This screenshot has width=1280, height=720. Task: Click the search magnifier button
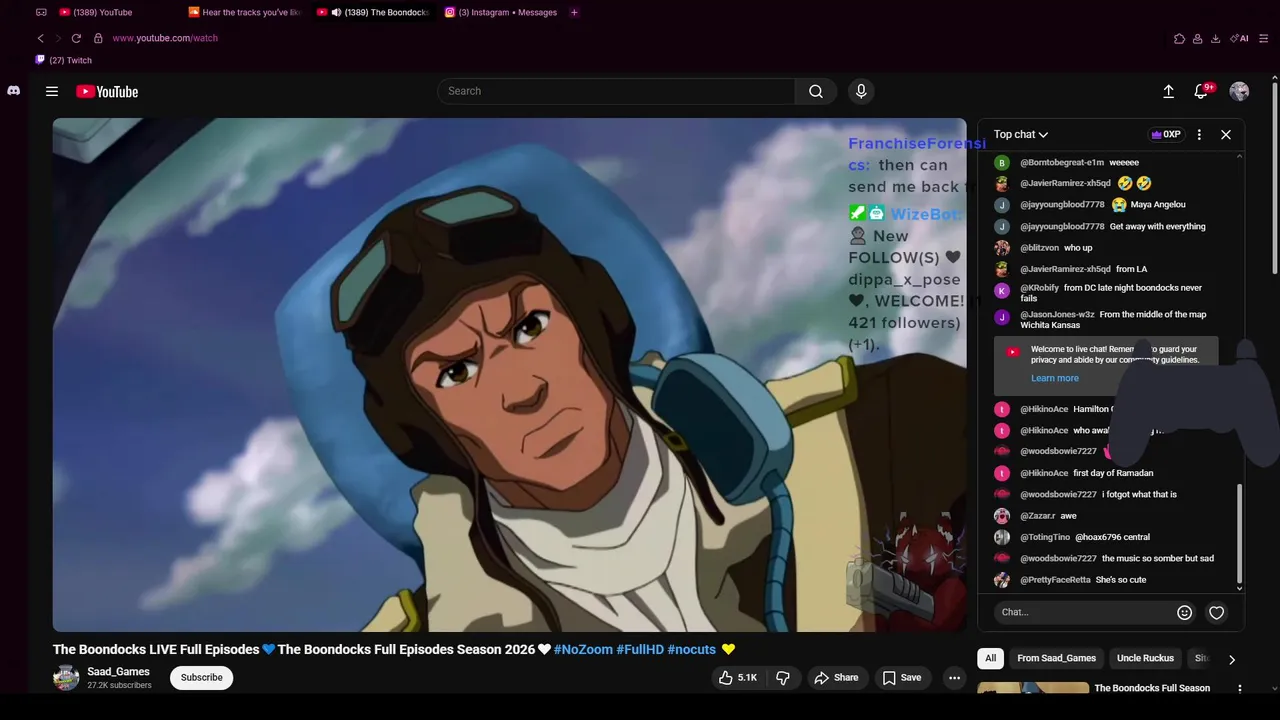click(816, 91)
